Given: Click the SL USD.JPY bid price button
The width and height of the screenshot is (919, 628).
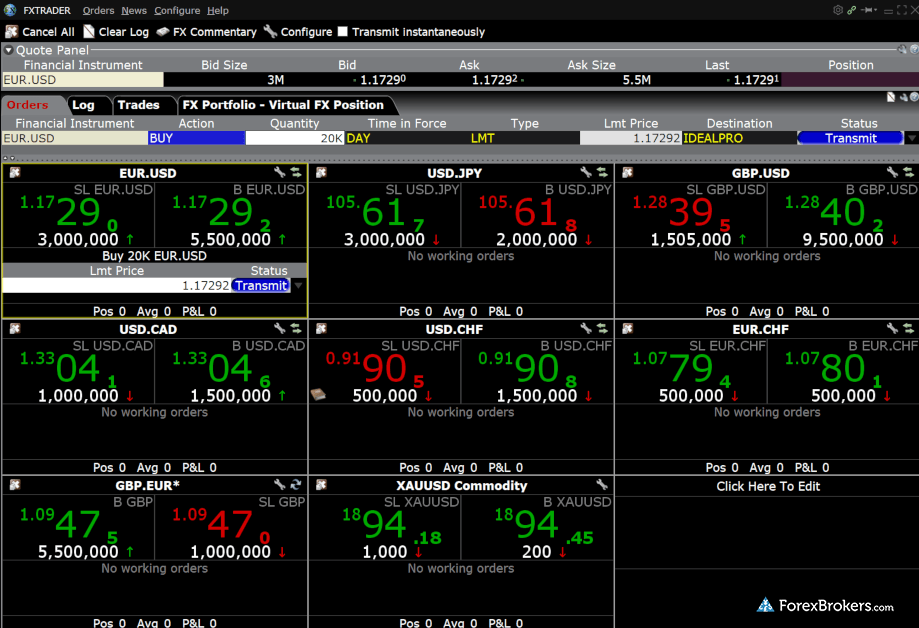Looking at the screenshot, I should [384, 215].
